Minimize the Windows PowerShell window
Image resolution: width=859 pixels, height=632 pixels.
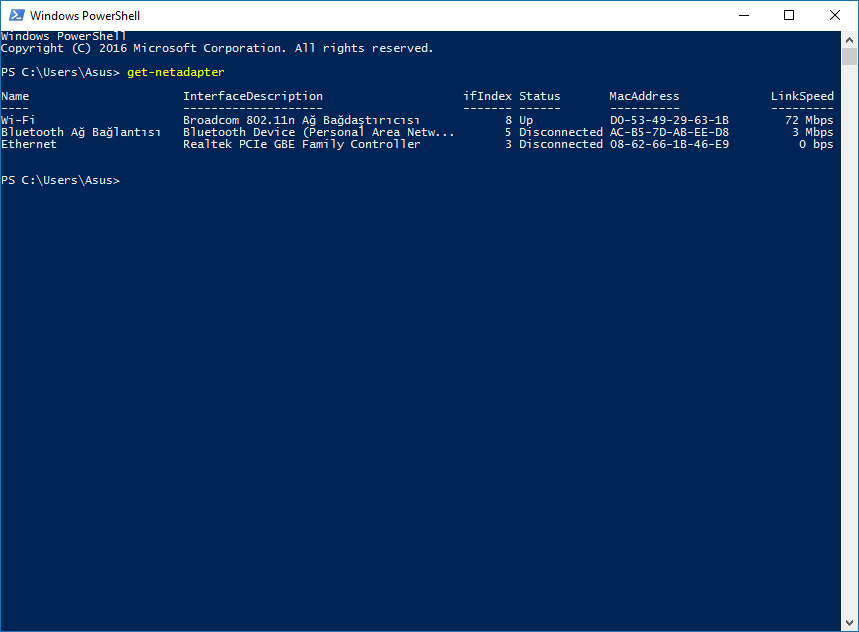pyautogui.click(x=743, y=15)
